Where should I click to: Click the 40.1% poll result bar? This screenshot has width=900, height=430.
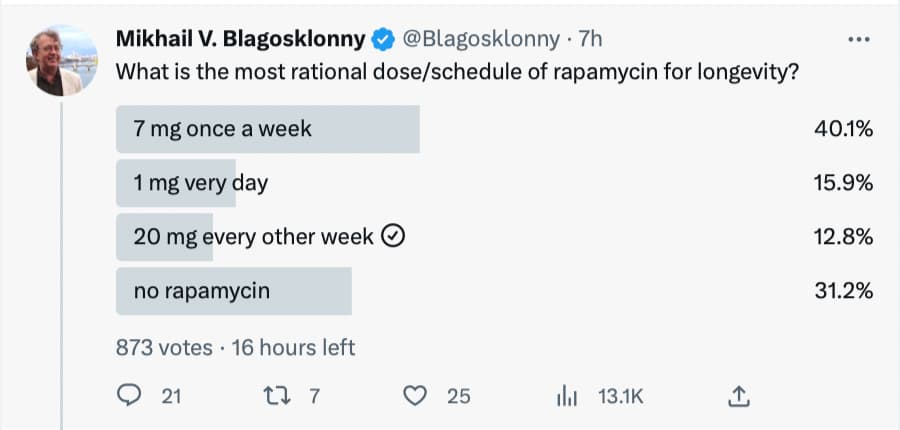pos(267,129)
